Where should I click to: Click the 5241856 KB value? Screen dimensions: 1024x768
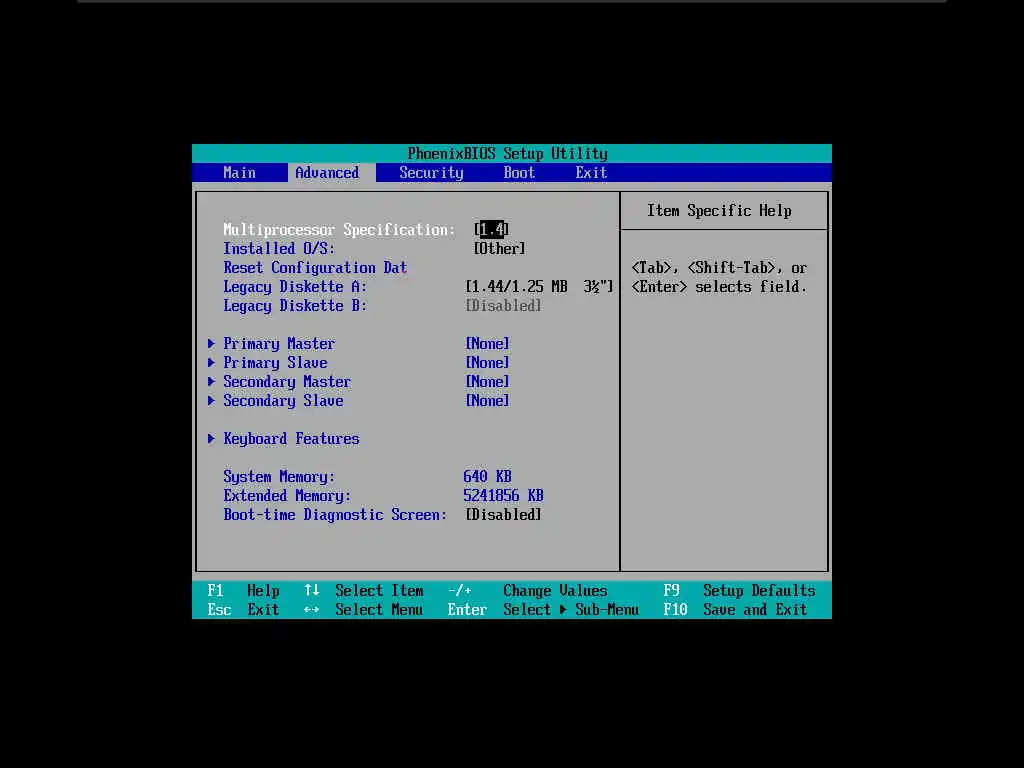click(503, 496)
